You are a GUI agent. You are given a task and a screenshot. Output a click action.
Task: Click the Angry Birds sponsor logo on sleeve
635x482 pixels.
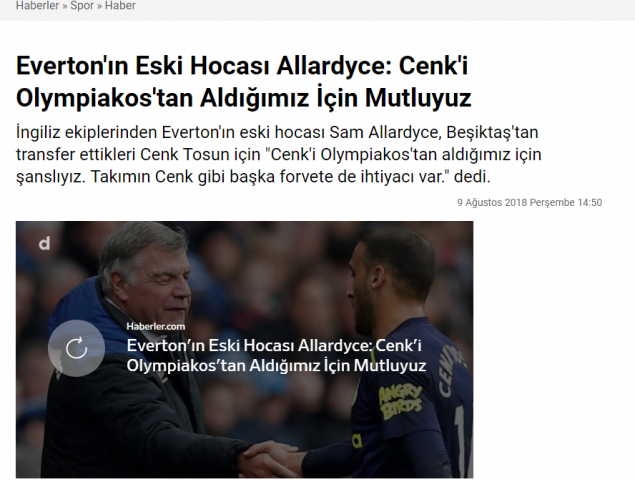pos(400,401)
